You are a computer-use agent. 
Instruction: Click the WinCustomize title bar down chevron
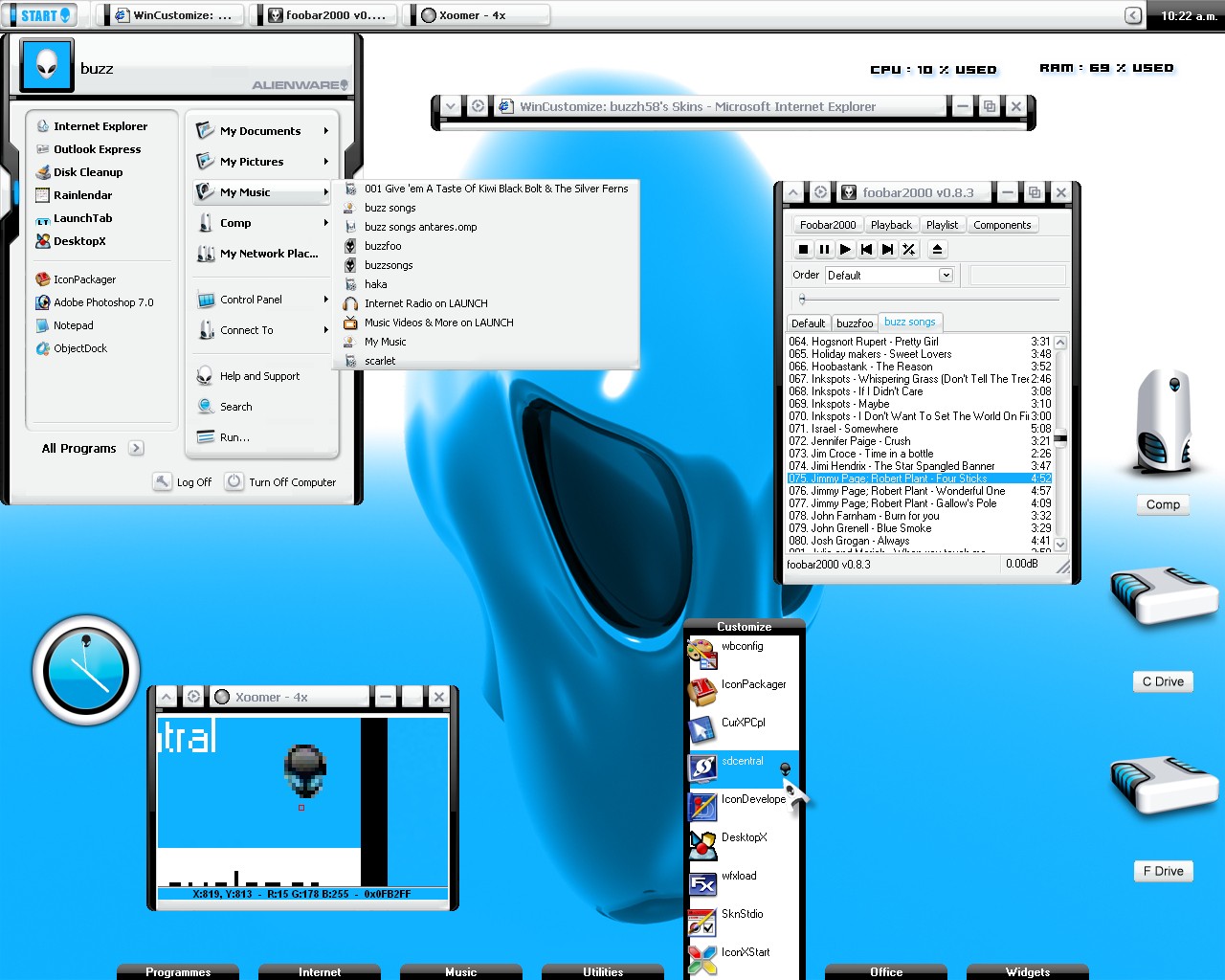tap(451, 106)
